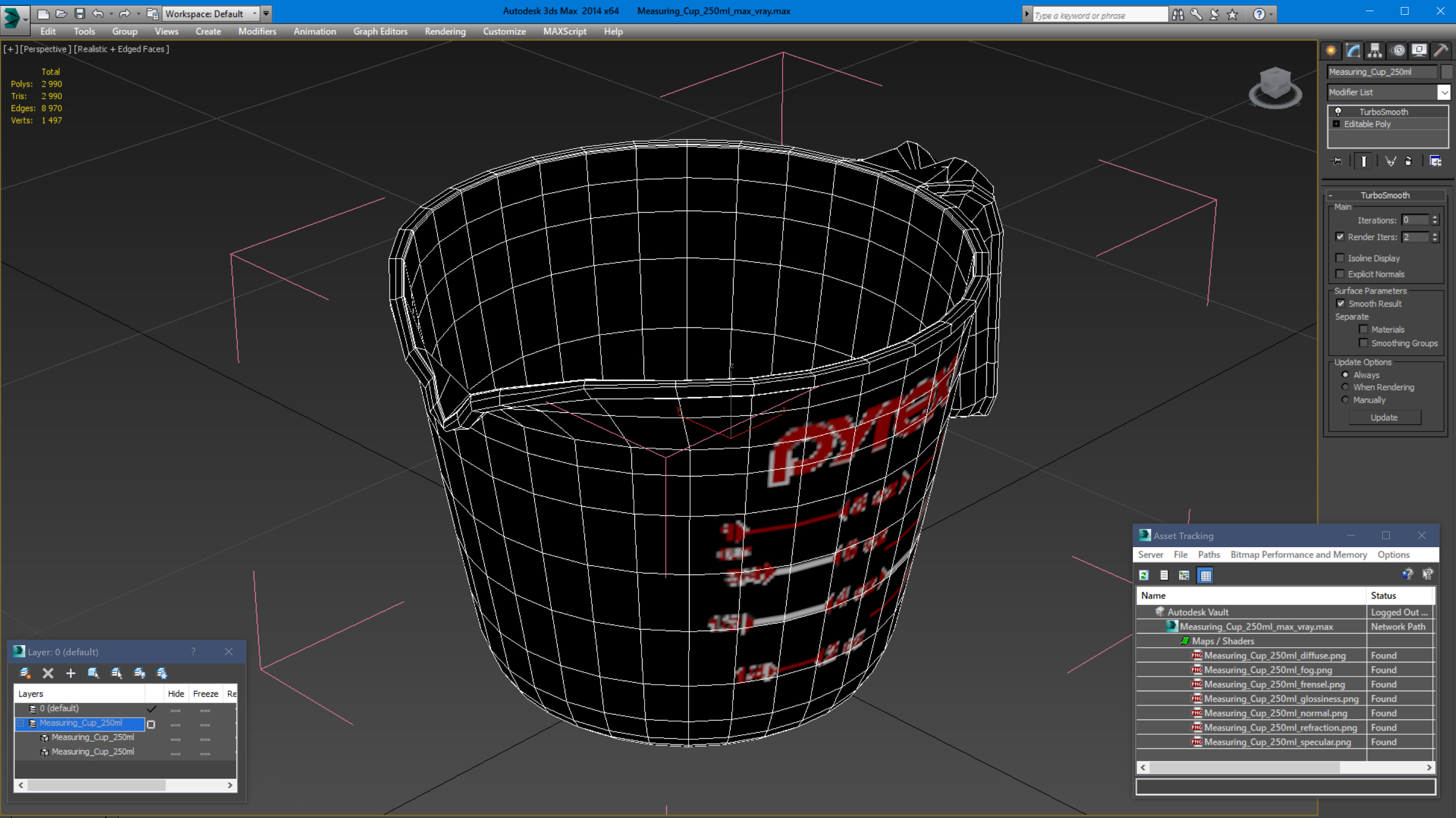1456x818 pixels.
Task: Click Hide/Unhide All Layers icon
Action: pyautogui.click(x=139, y=673)
